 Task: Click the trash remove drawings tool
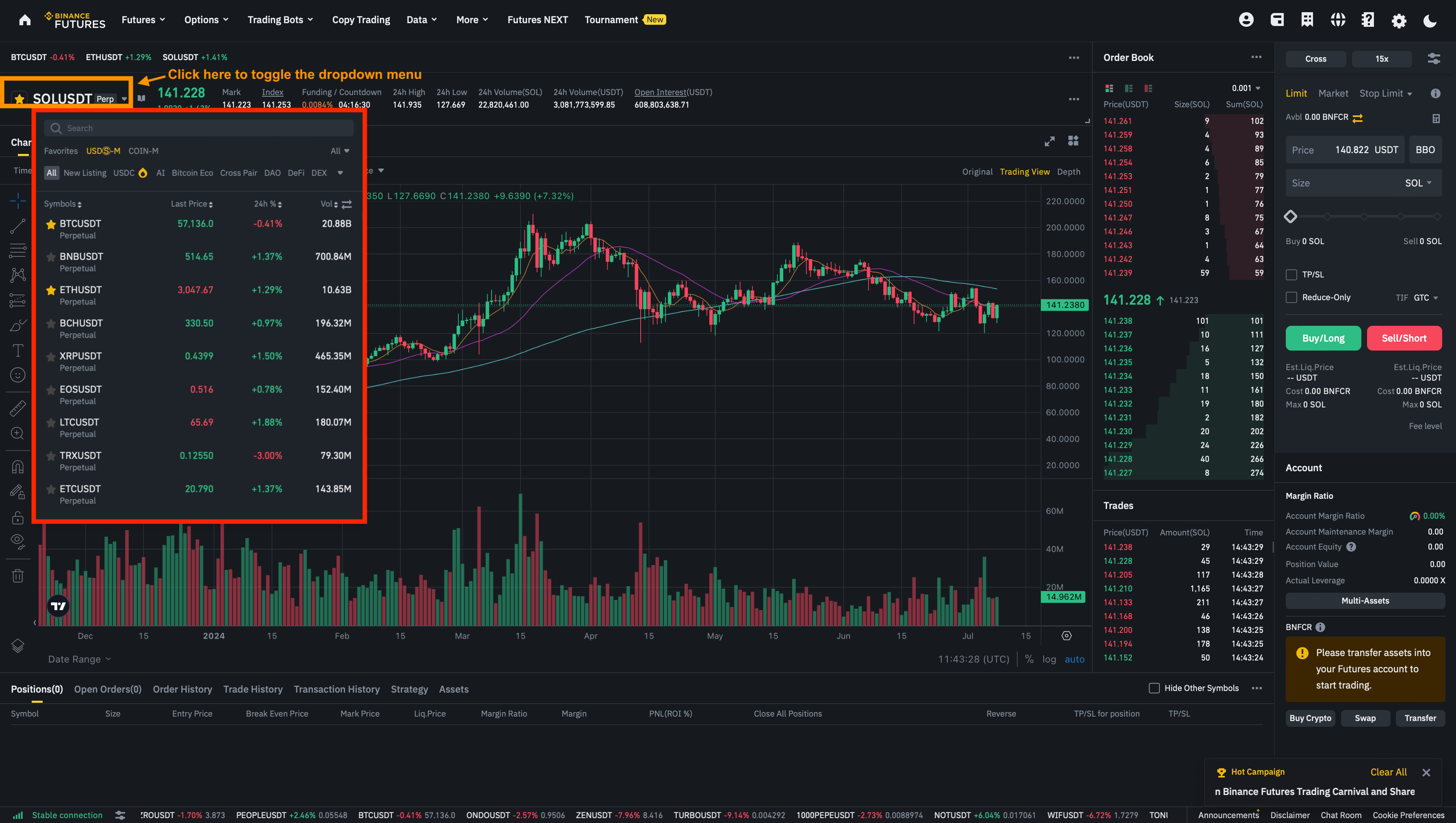click(17, 576)
